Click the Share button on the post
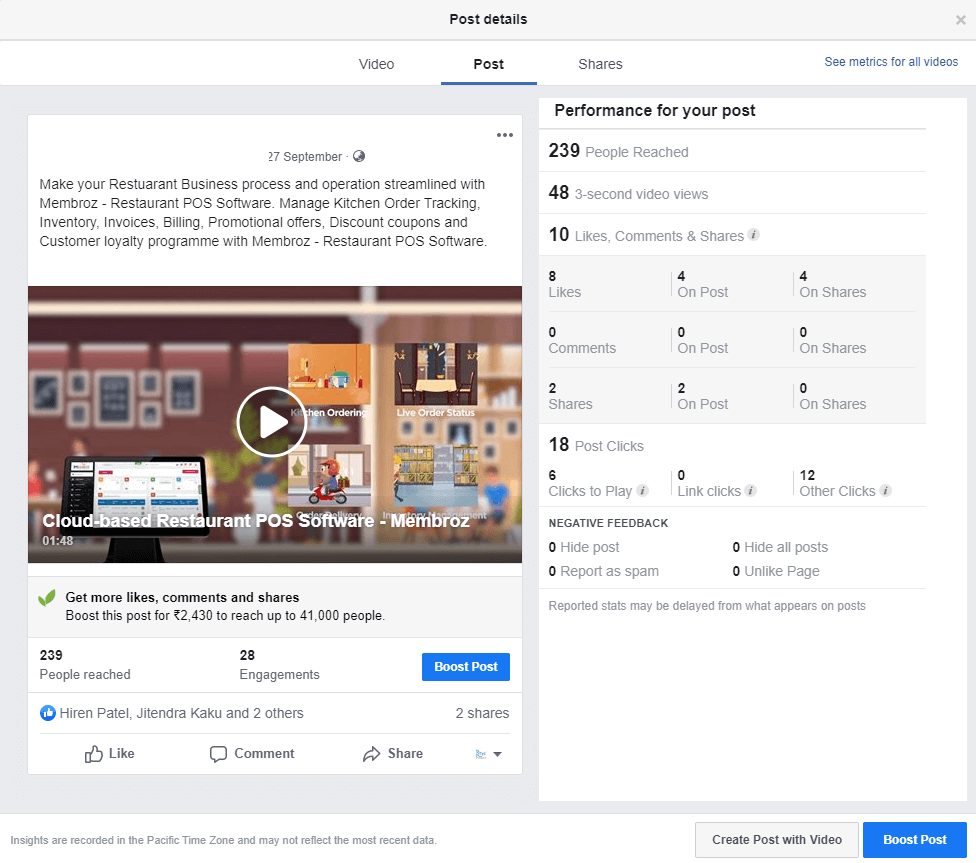 tap(393, 754)
